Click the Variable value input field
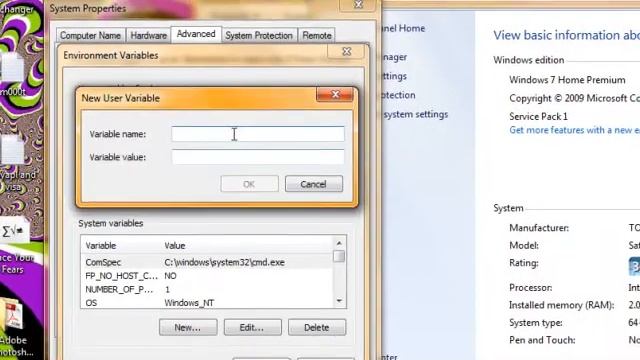The height and width of the screenshot is (360, 640). click(x=258, y=157)
